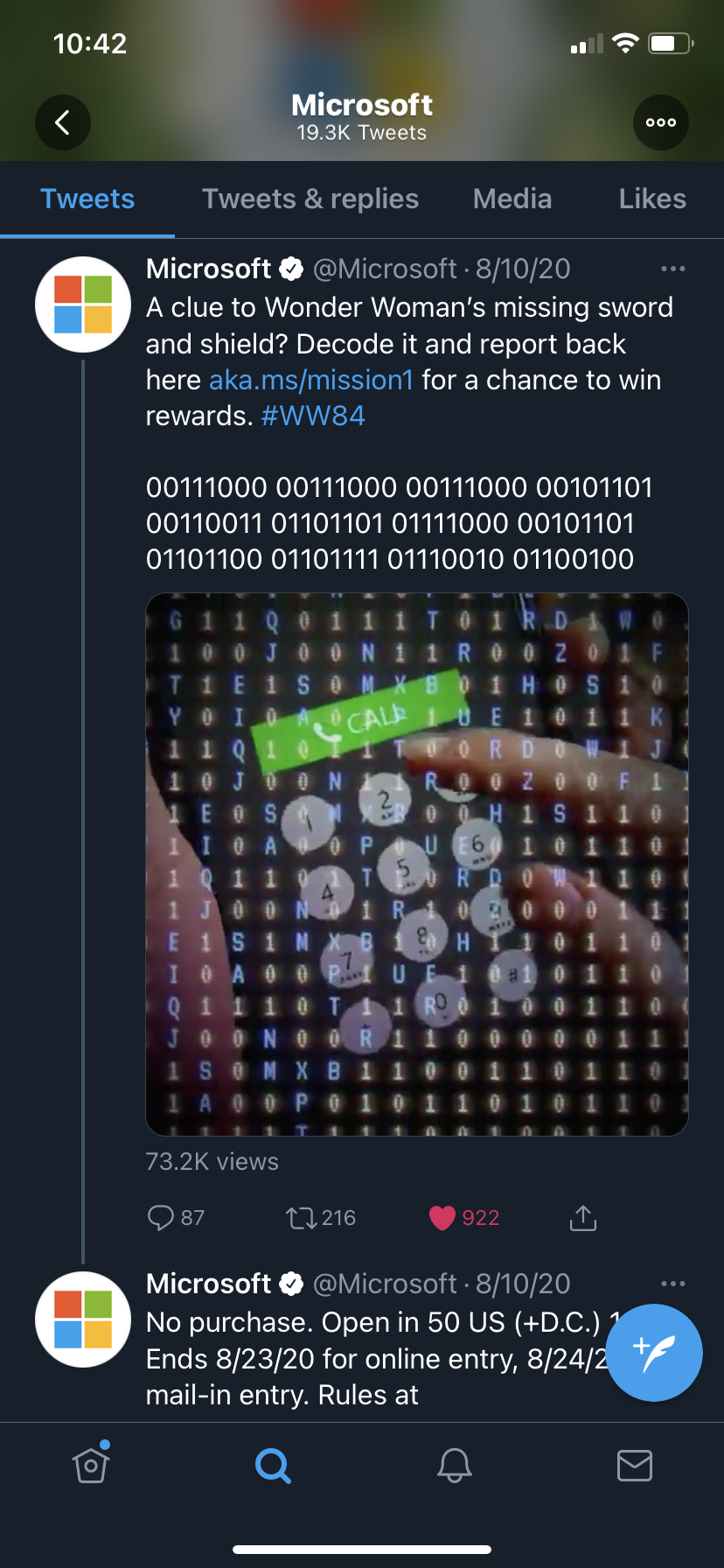
Task: Open Direct Messages envelope
Action: (635, 1465)
